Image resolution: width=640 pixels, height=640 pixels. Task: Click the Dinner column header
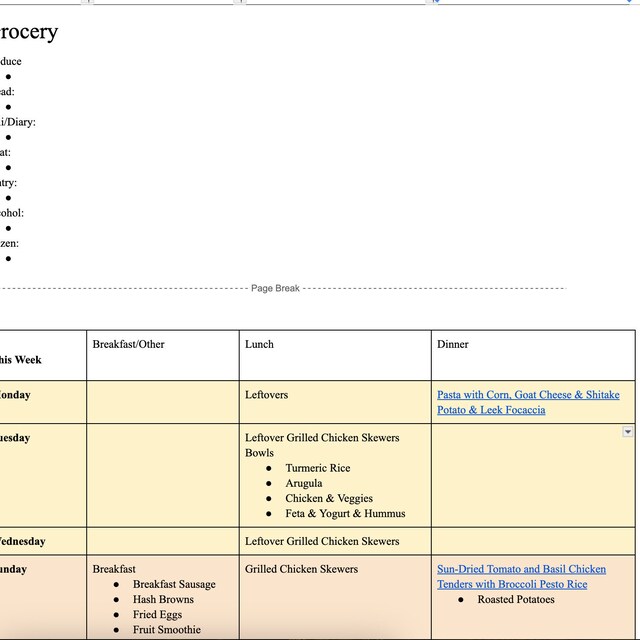coord(453,344)
